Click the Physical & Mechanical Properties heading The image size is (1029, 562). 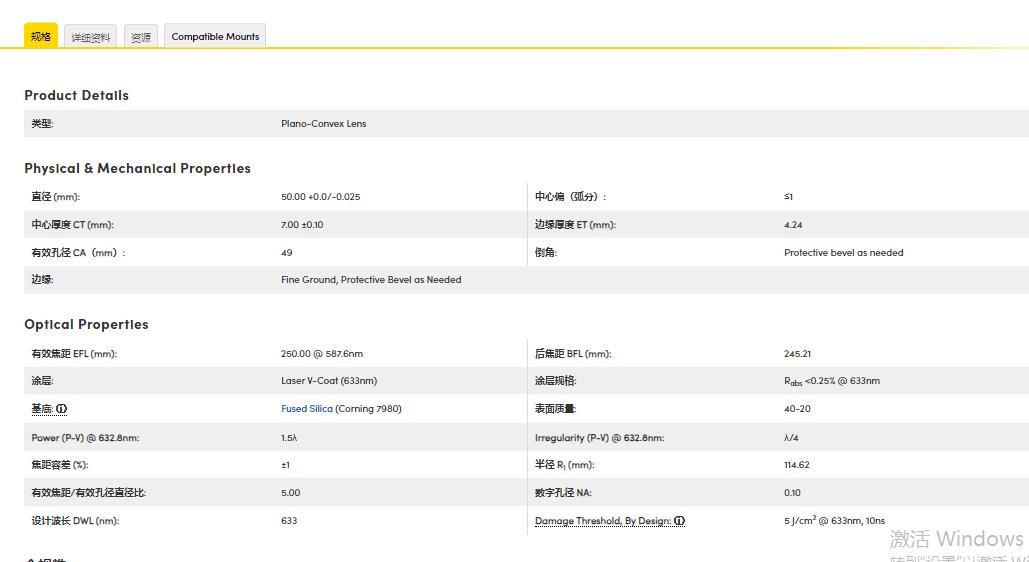tap(137, 168)
